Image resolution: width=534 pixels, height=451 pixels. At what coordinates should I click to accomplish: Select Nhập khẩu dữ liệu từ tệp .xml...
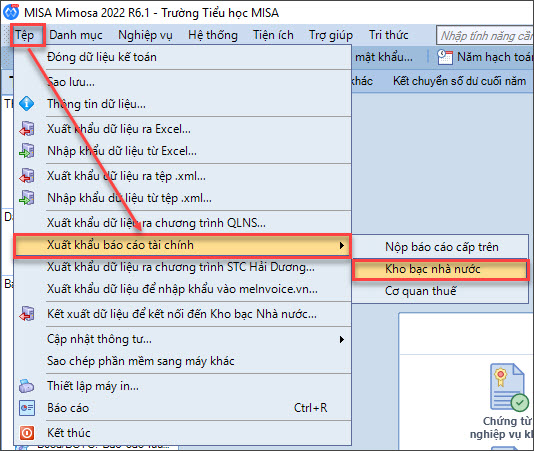point(183,198)
